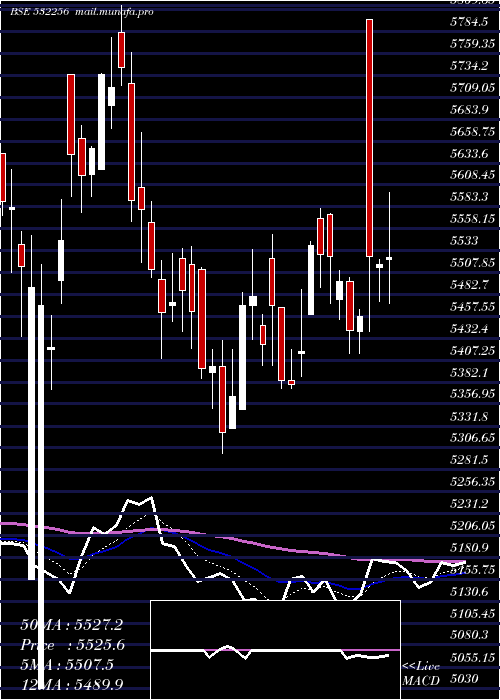
Task: Click the 5583.3 price label
Action: click(469, 197)
